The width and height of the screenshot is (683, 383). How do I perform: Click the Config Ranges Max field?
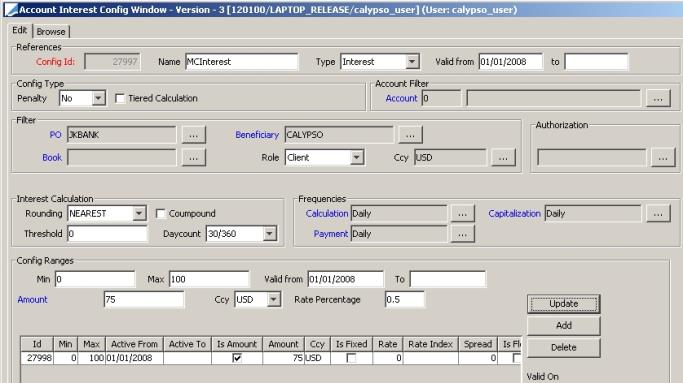coord(209,279)
